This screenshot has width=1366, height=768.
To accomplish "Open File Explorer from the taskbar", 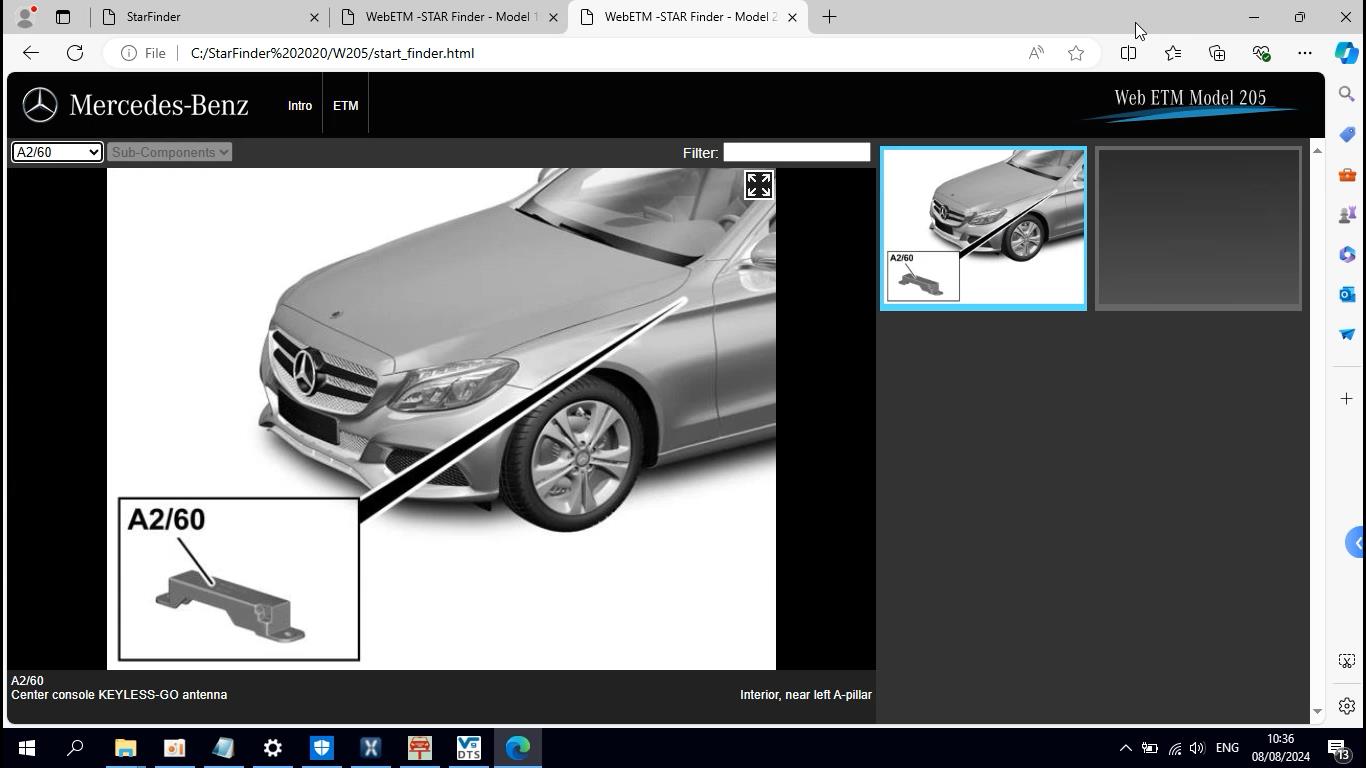I will (125, 748).
